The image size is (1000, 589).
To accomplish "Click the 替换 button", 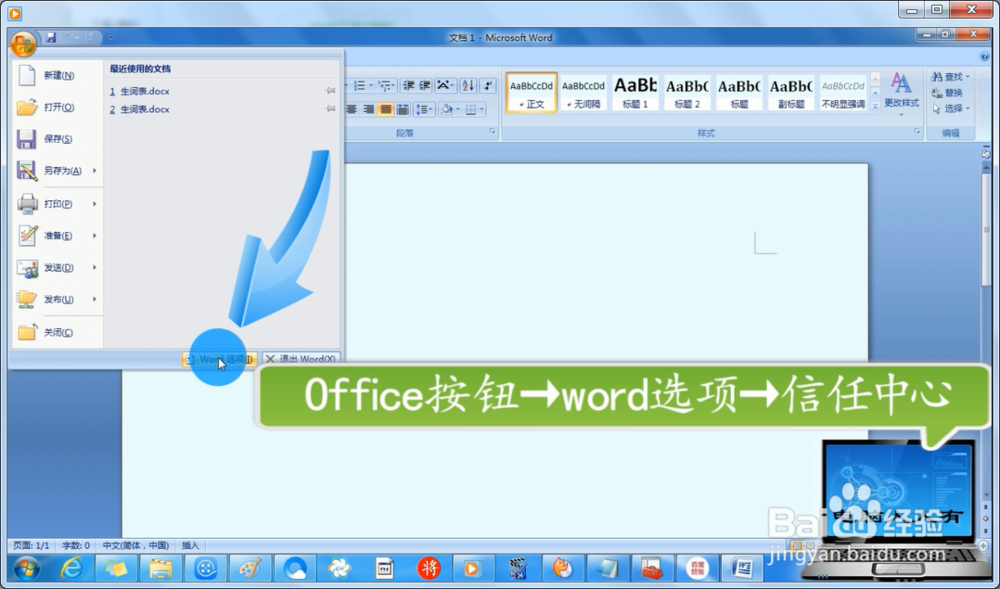I will coord(948,92).
